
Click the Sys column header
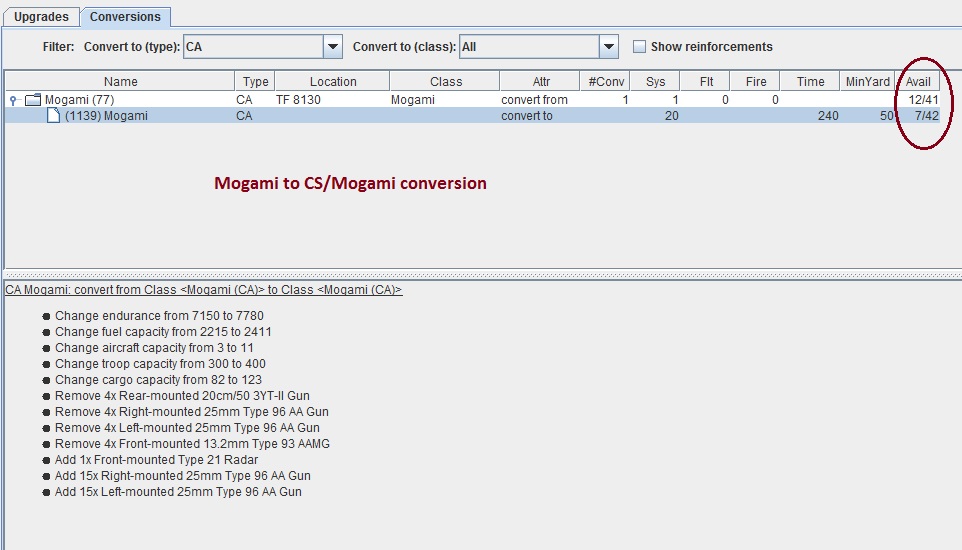click(655, 82)
